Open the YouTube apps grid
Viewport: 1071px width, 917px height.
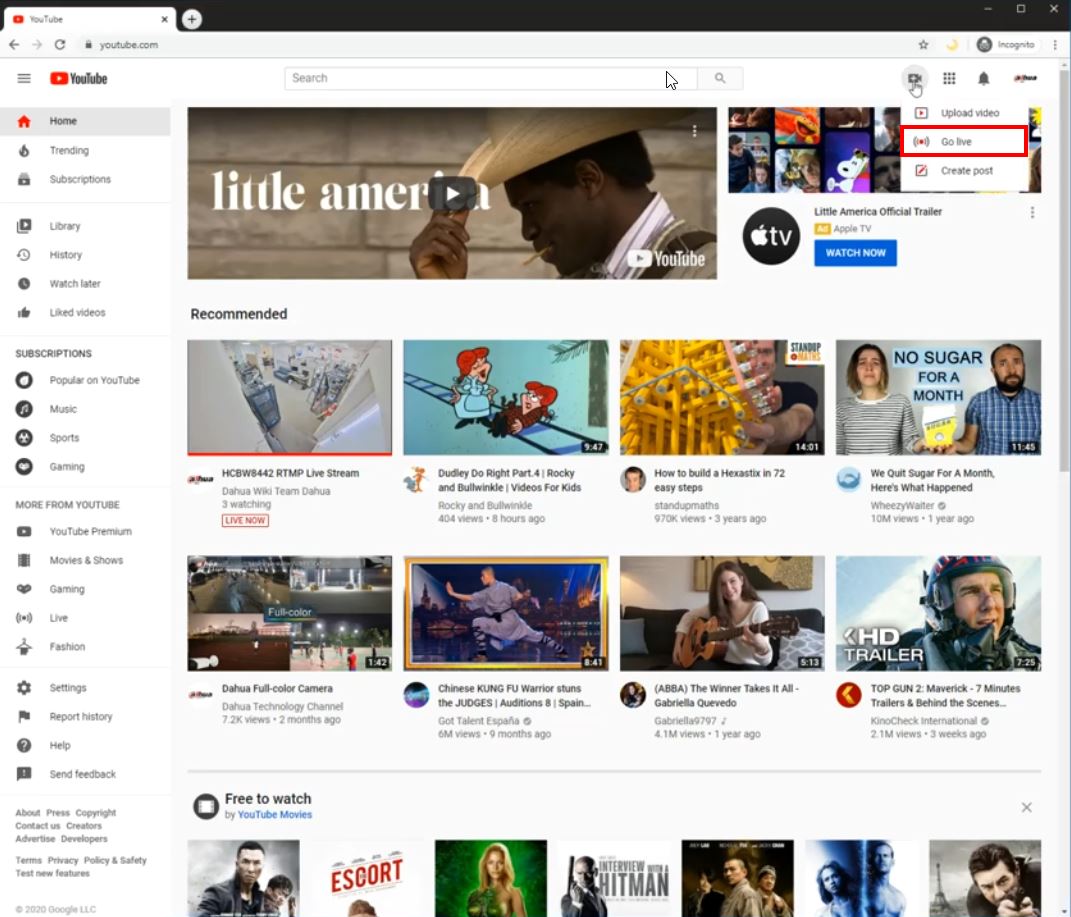pos(949,79)
